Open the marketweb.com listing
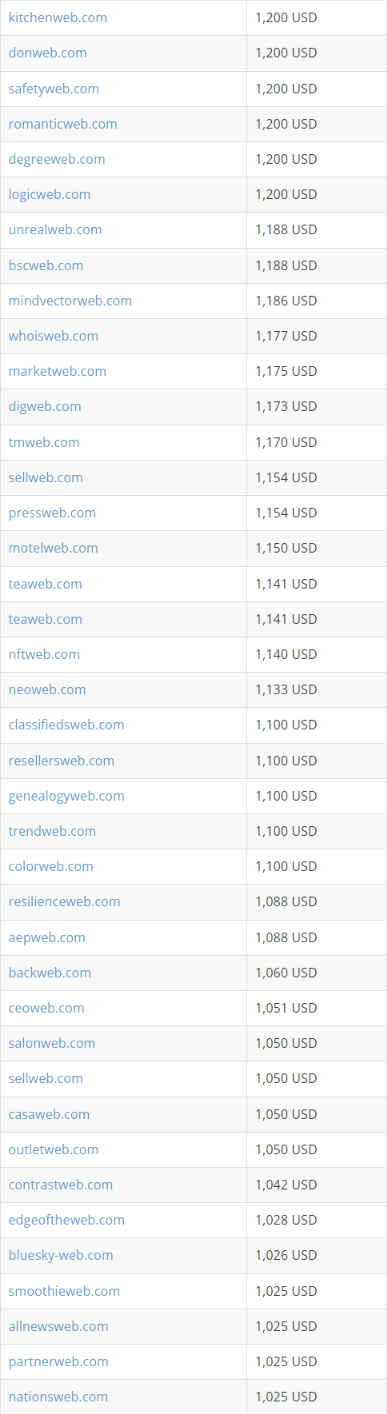Screen dimensions: 387x1414 pyautogui.click(x=57, y=371)
